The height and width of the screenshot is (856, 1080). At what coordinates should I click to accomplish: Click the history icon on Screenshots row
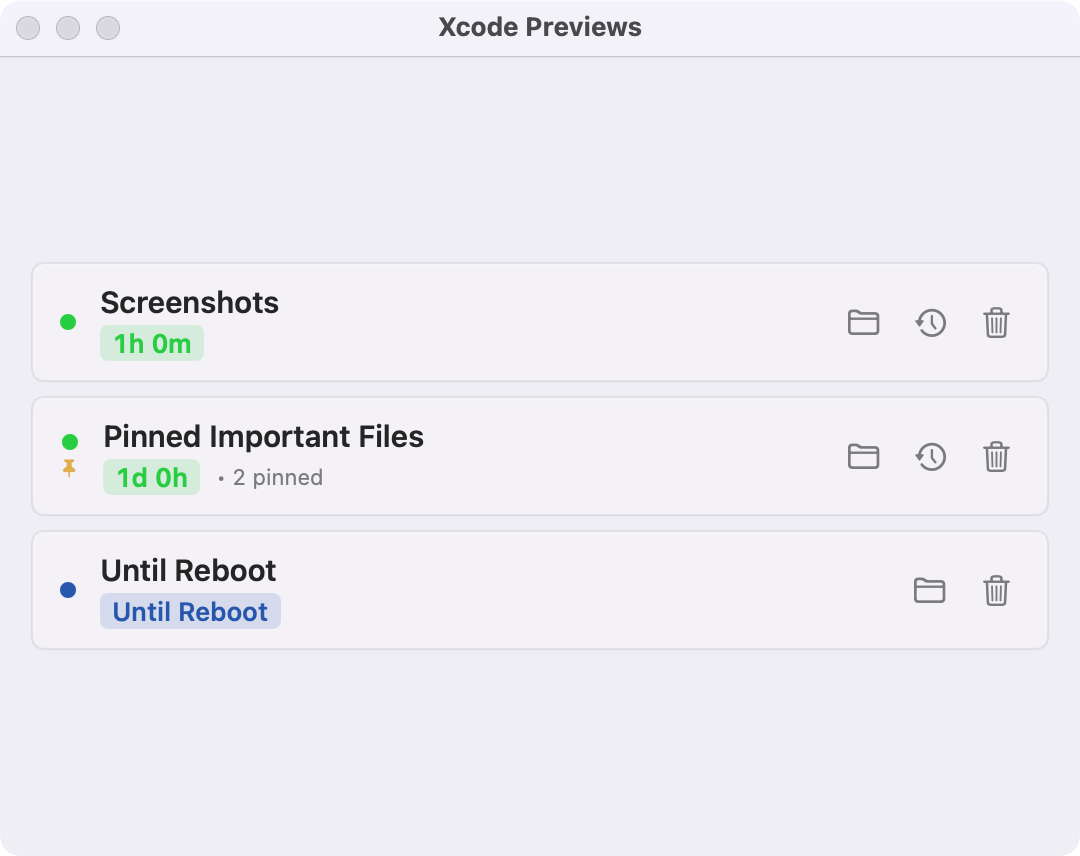click(930, 323)
